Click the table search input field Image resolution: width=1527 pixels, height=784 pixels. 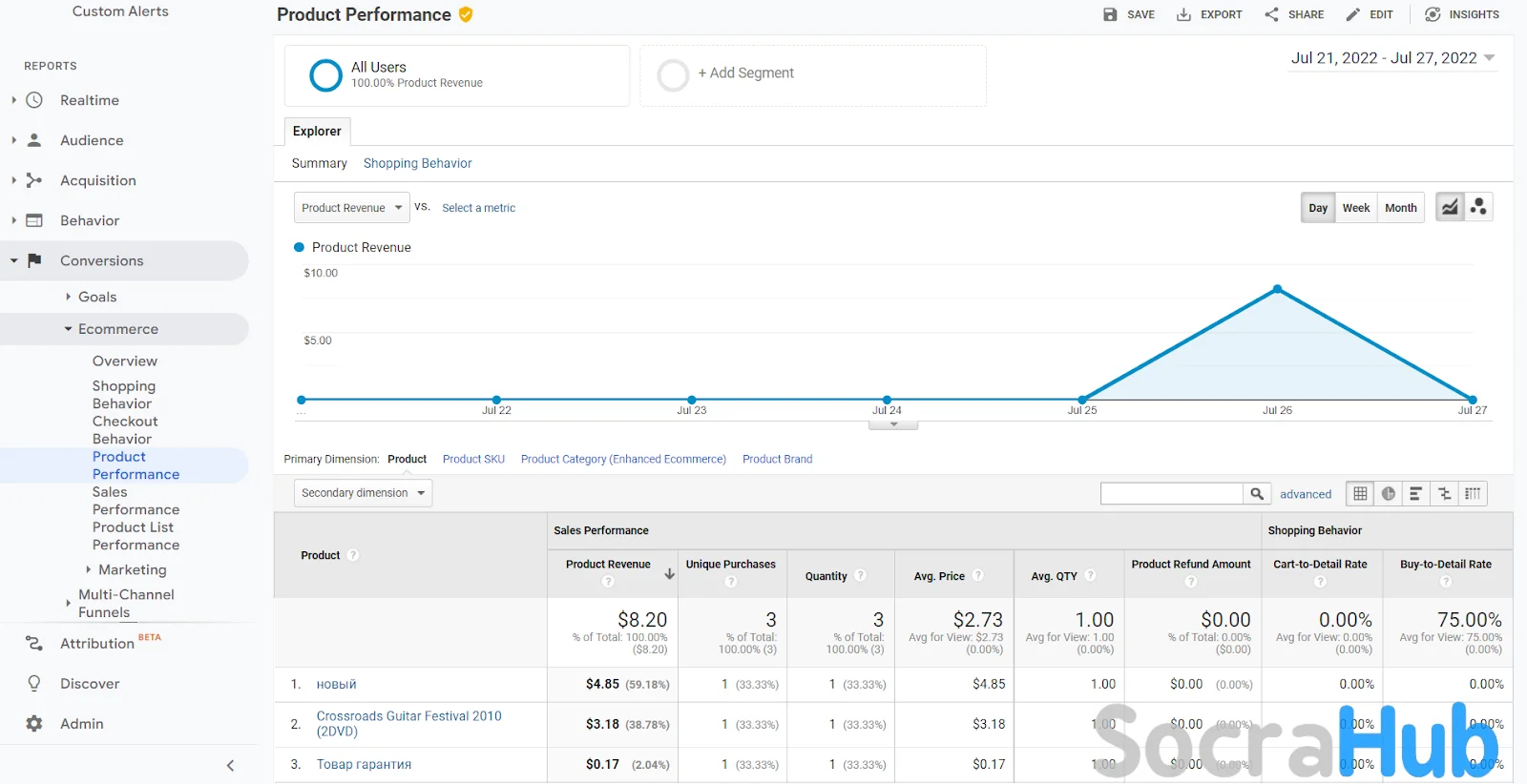1171,494
